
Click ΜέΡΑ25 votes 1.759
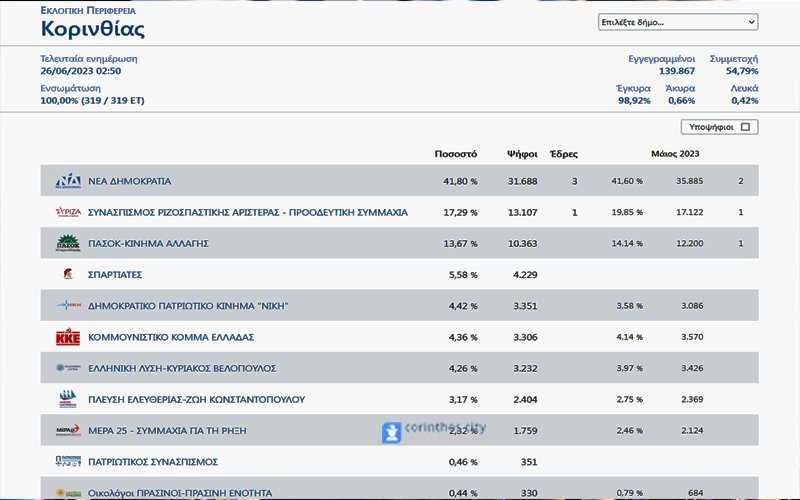point(525,430)
